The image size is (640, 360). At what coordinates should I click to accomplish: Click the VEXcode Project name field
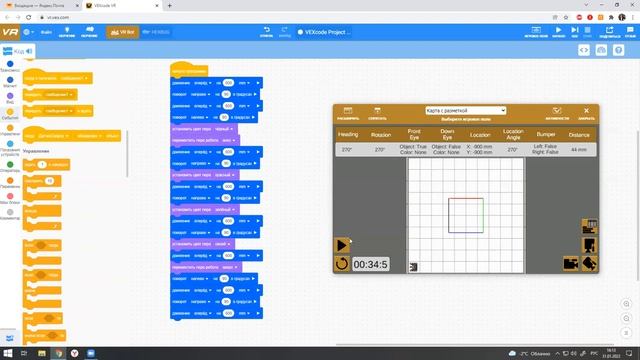(x=323, y=32)
